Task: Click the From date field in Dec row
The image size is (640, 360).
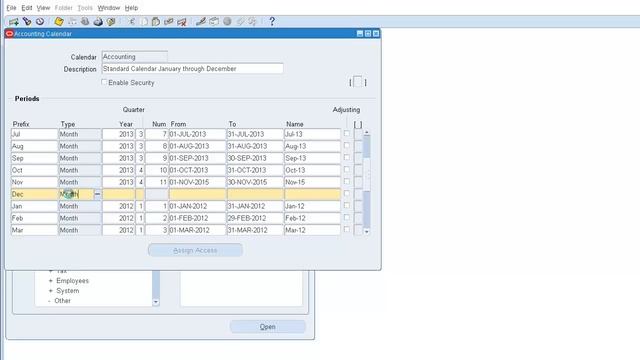Action: click(198, 194)
